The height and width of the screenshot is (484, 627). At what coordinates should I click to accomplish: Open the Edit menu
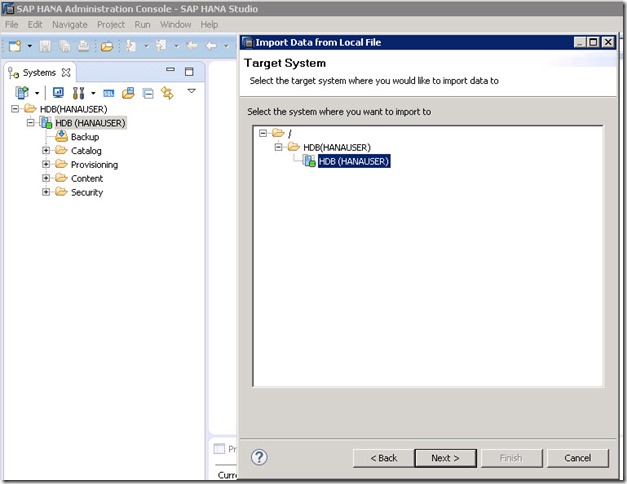[x=35, y=25]
